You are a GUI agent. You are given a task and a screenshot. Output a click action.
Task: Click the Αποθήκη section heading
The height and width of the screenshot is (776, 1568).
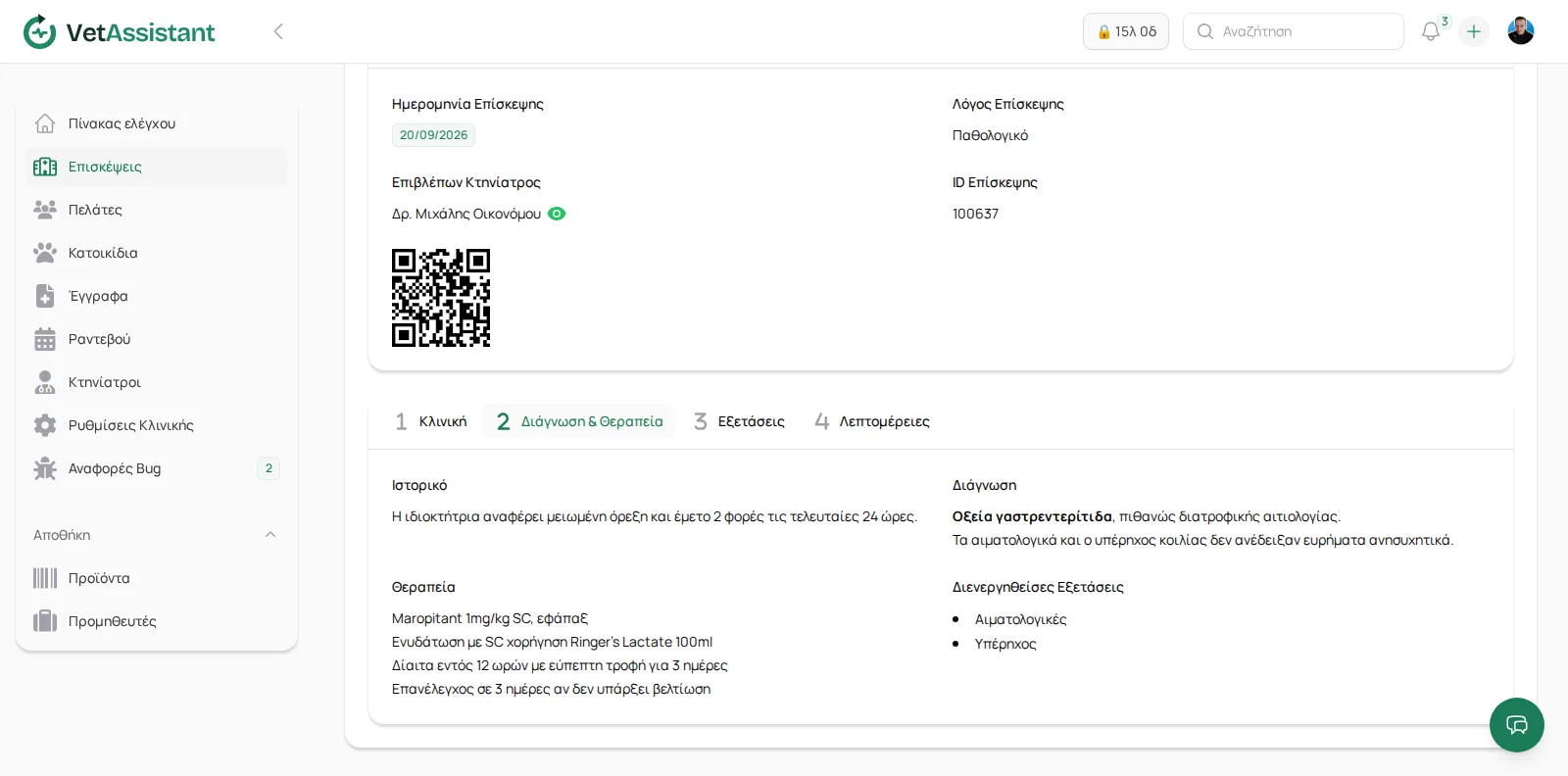pos(62,535)
